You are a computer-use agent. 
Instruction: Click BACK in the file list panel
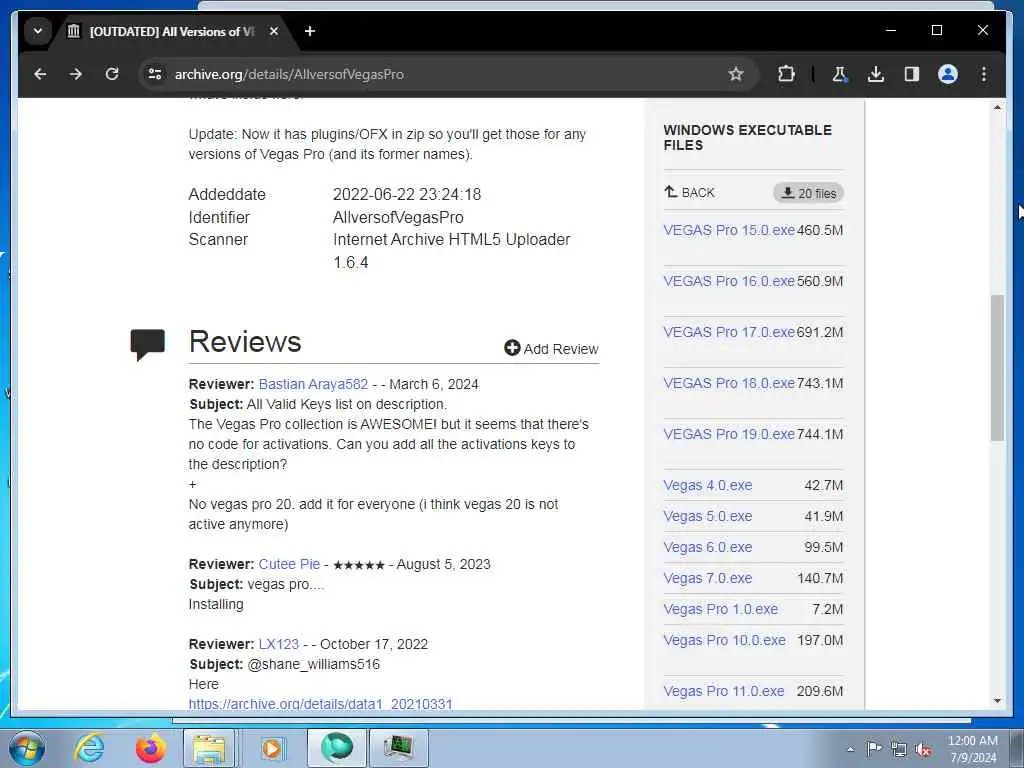[690, 193]
